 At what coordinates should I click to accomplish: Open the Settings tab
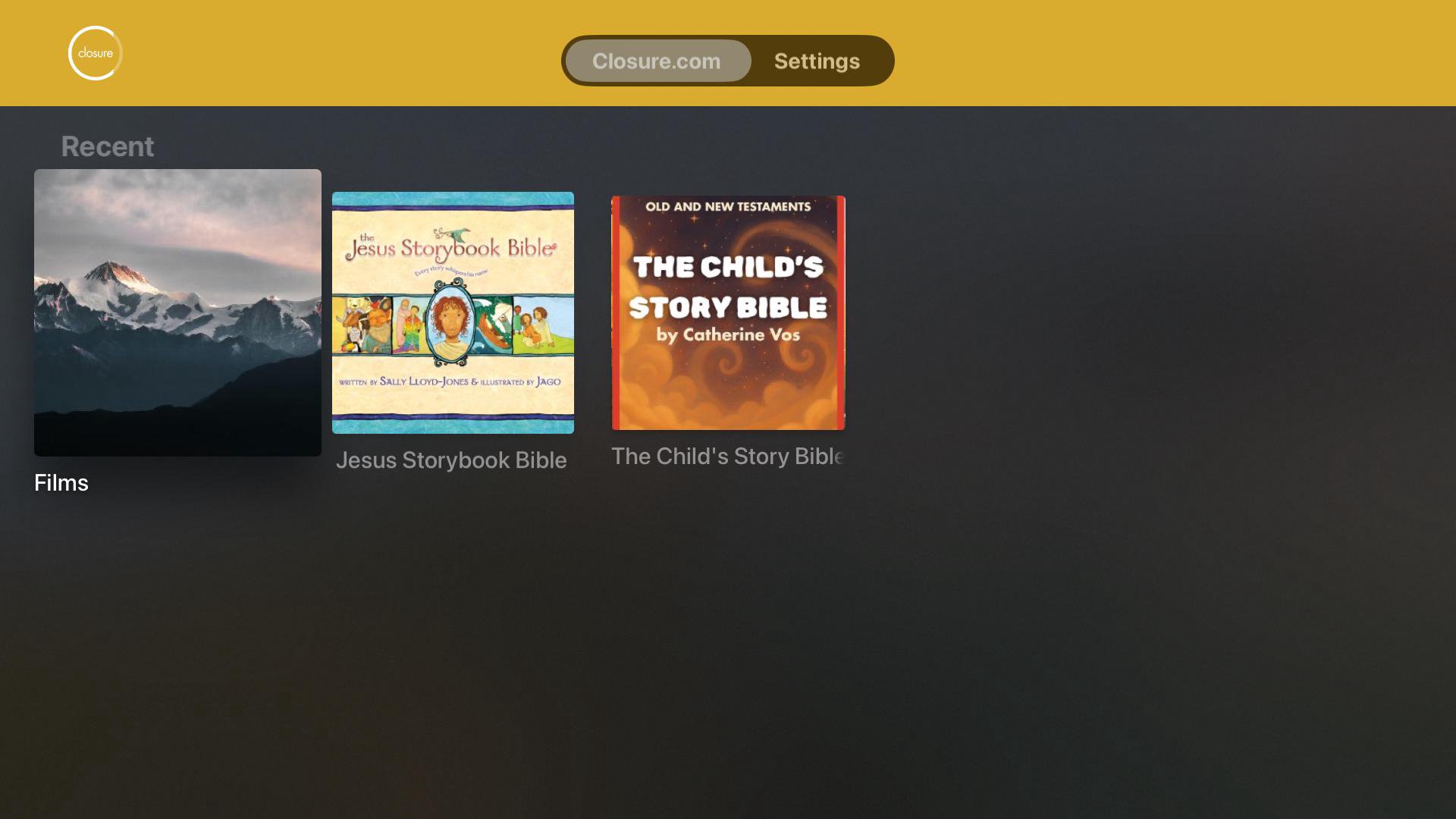point(817,61)
